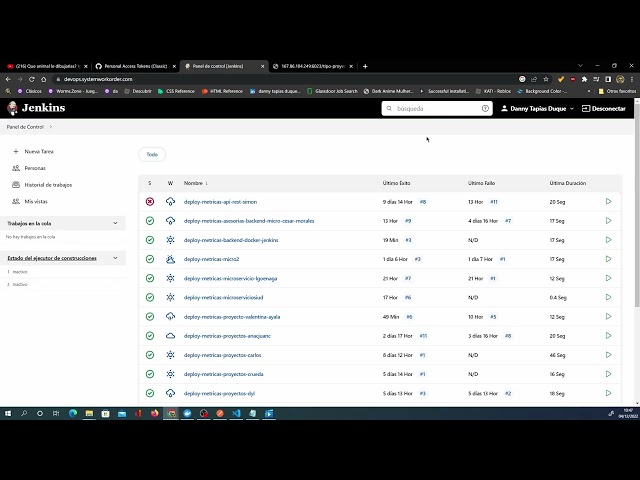The height and width of the screenshot is (480, 640).
Task: Click the Desconectar logout button
Action: (604, 109)
